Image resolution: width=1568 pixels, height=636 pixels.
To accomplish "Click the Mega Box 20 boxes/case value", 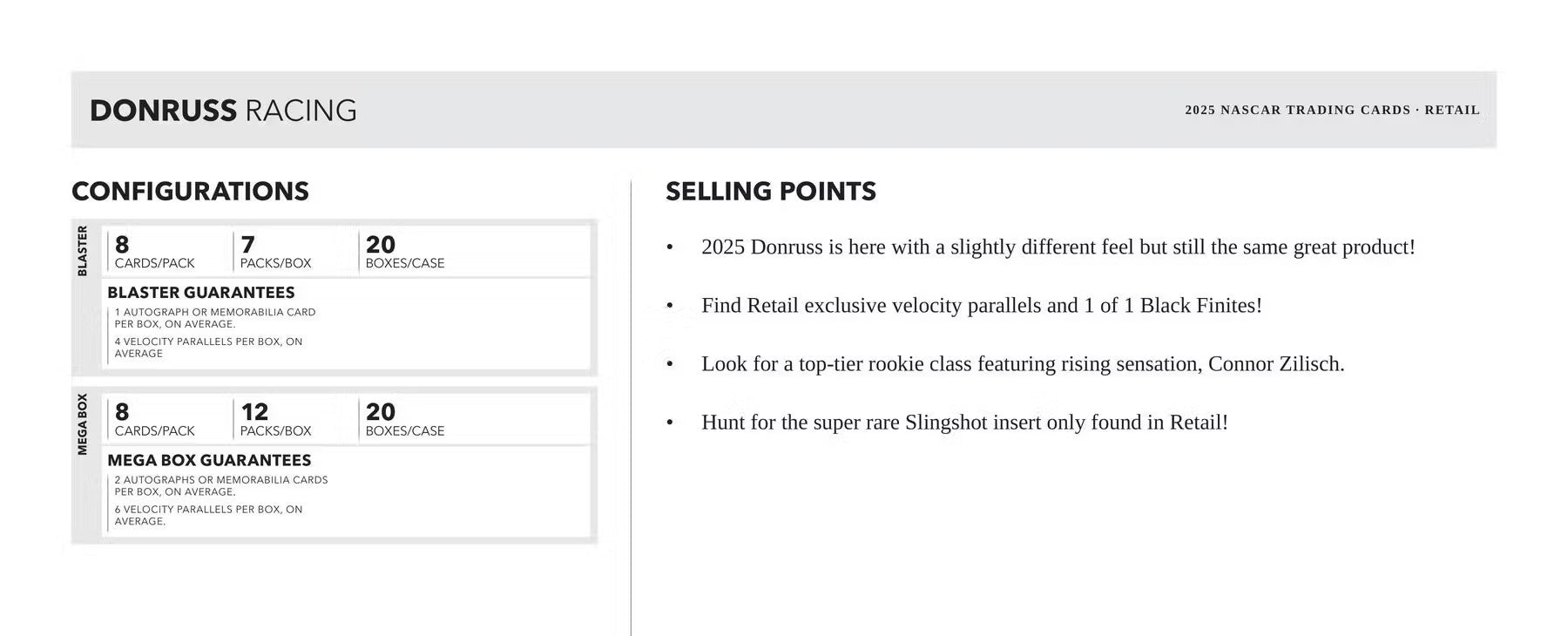I will tap(380, 412).
